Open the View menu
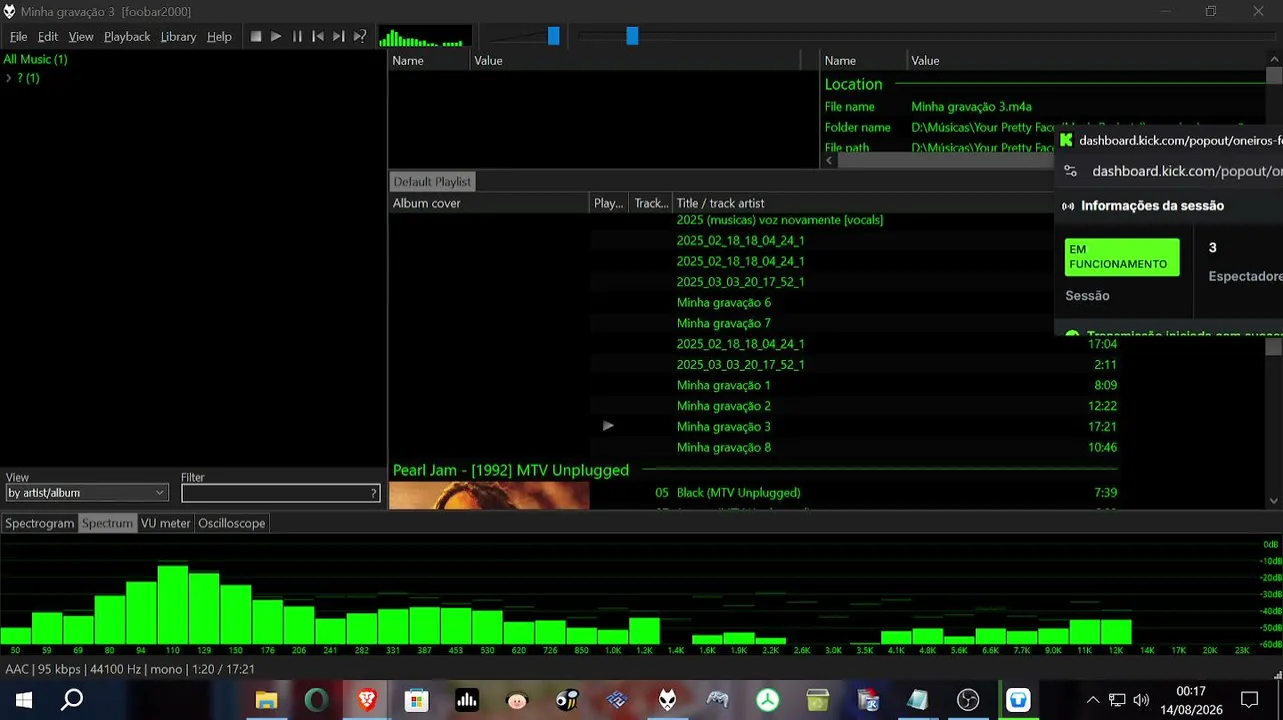The width and height of the screenshot is (1283, 720). coord(81,37)
